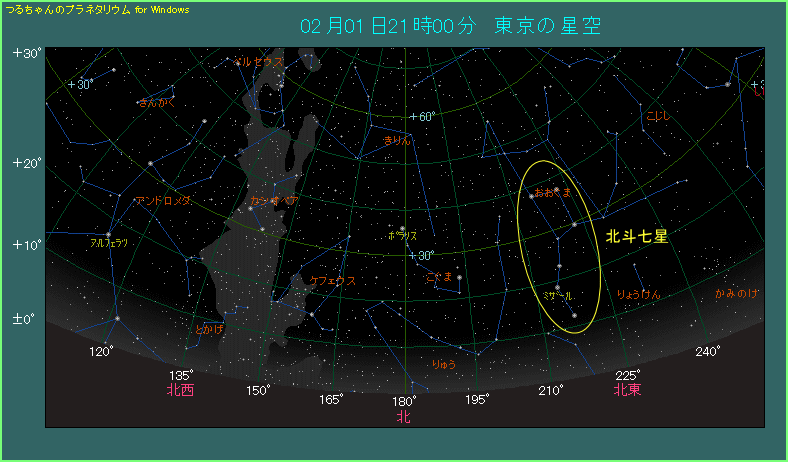Click the 北西 direction marker
This screenshot has width=788, height=462.
click(181, 390)
